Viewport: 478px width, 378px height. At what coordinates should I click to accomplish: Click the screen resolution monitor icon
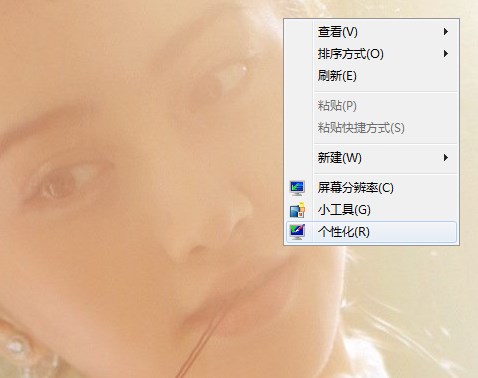pos(297,188)
